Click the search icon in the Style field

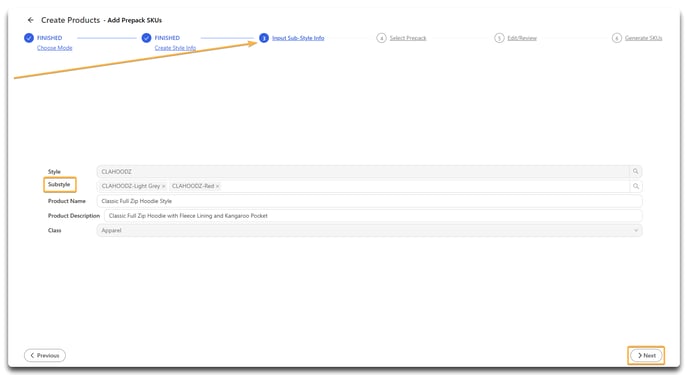click(635, 171)
